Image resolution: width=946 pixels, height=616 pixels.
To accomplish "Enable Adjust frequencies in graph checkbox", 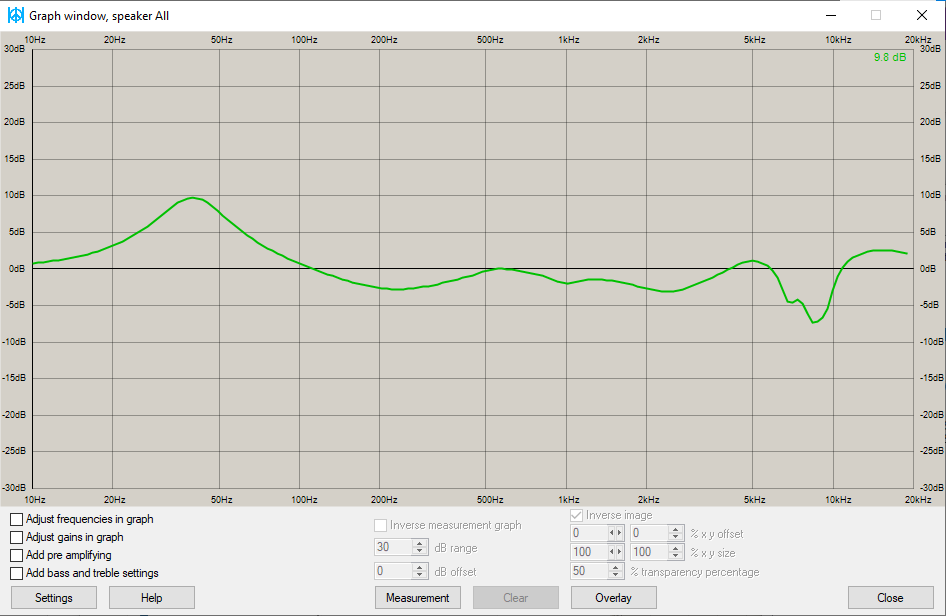I will (17, 519).
